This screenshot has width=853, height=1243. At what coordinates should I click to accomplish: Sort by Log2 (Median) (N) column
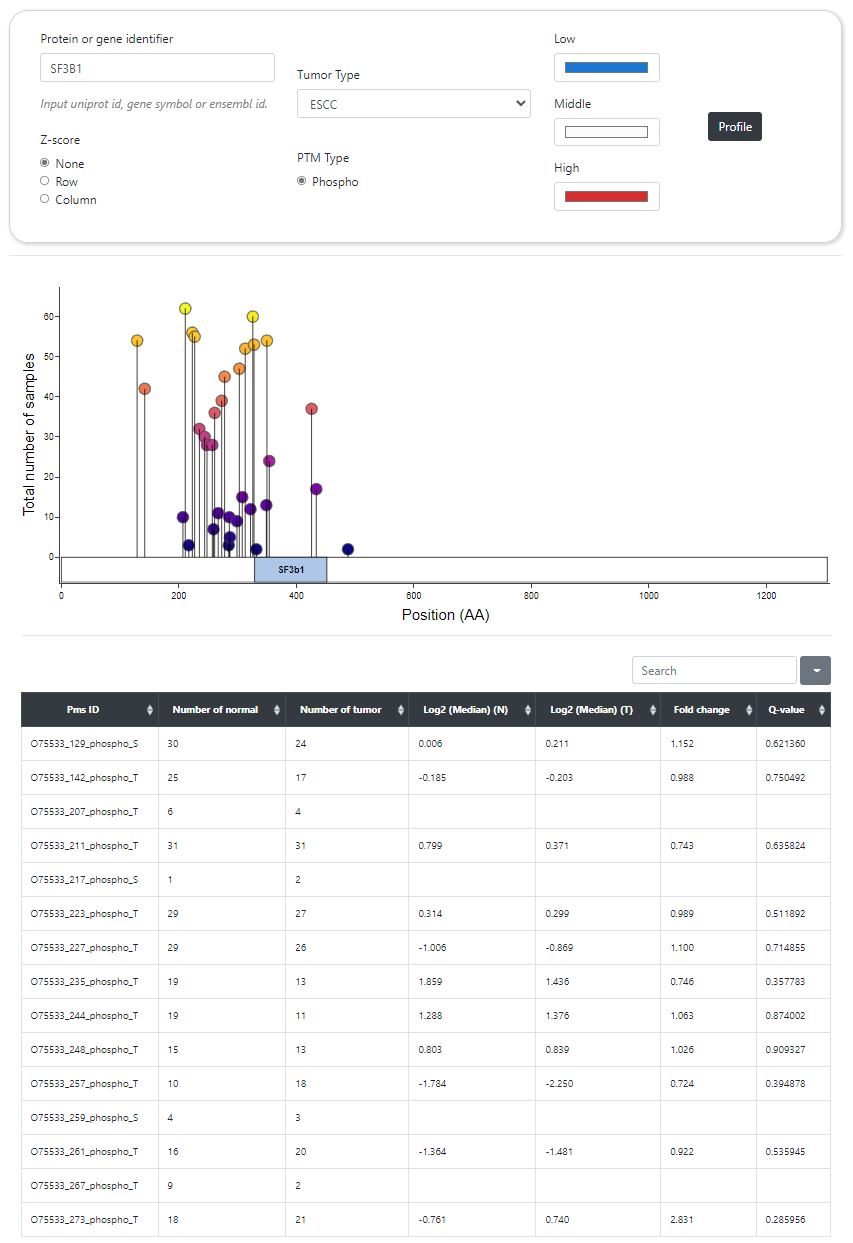point(527,710)
